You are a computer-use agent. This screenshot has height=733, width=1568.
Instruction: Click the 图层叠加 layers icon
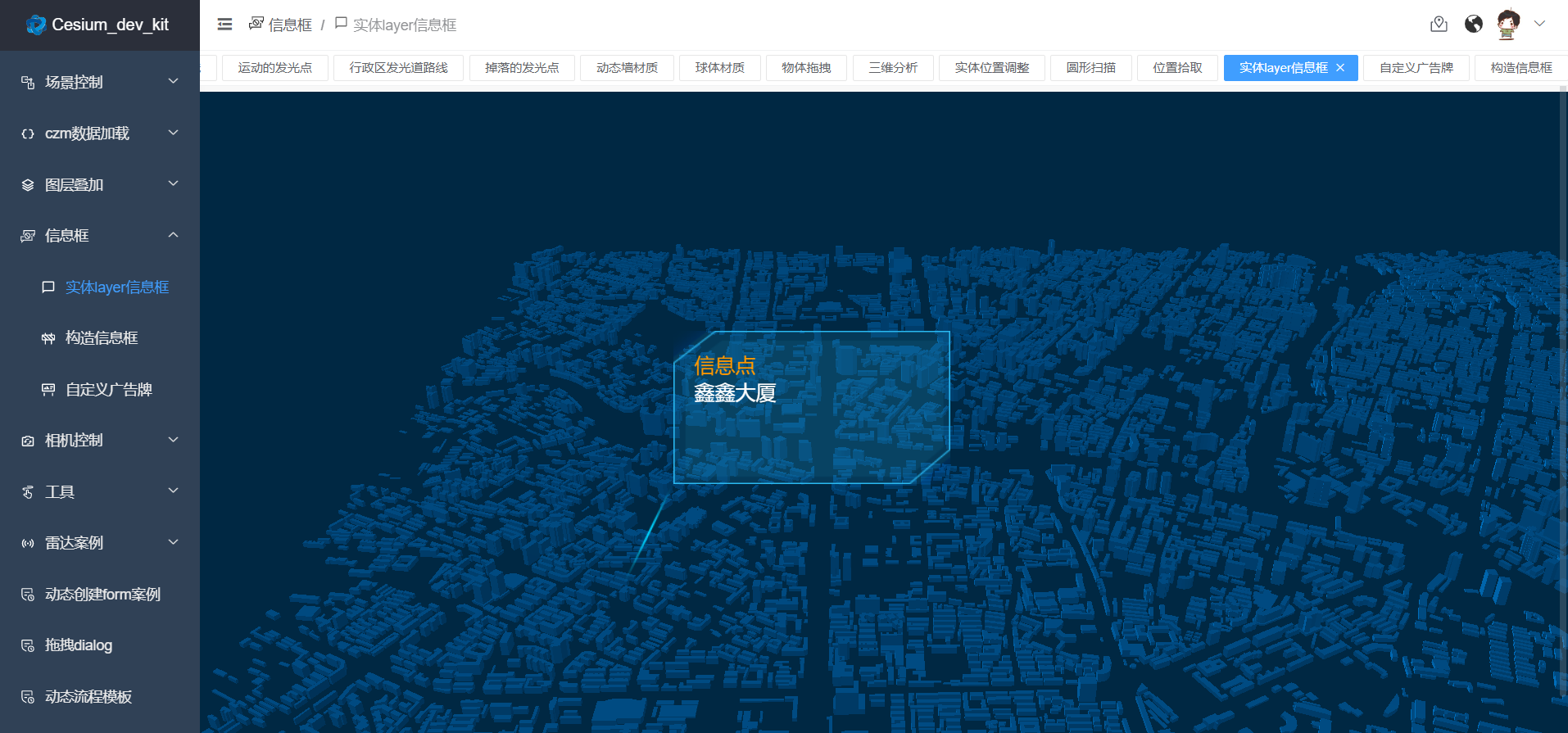[28, 185]
